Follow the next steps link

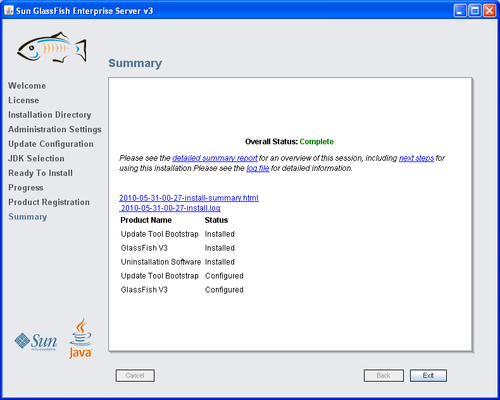point(416,158)
